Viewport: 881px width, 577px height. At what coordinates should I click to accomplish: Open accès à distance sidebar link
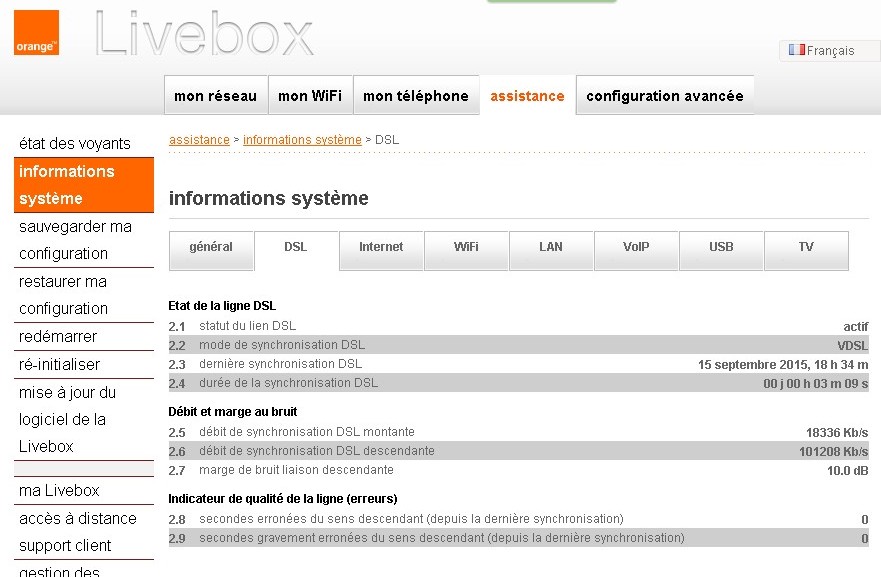coord(78,518)
